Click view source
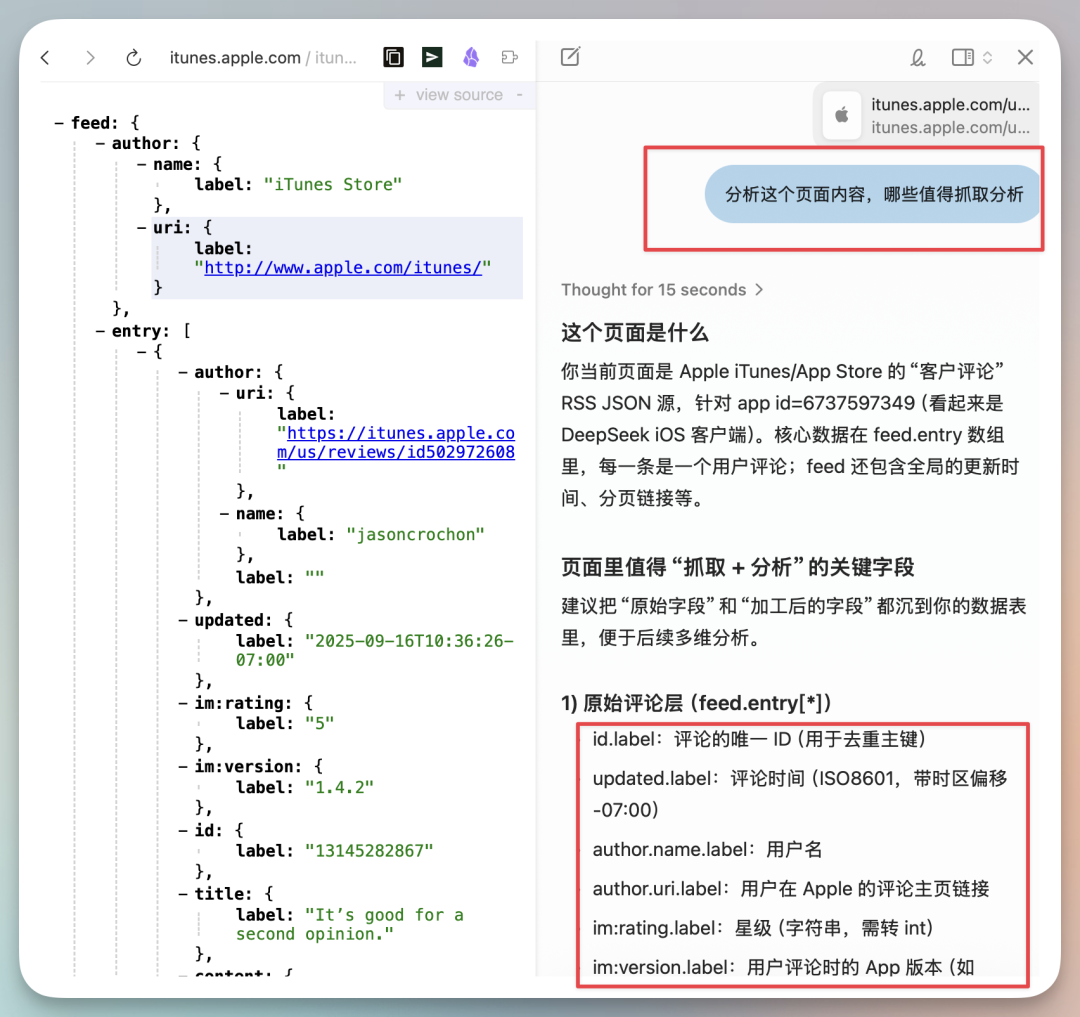 (x=459, y=95)
